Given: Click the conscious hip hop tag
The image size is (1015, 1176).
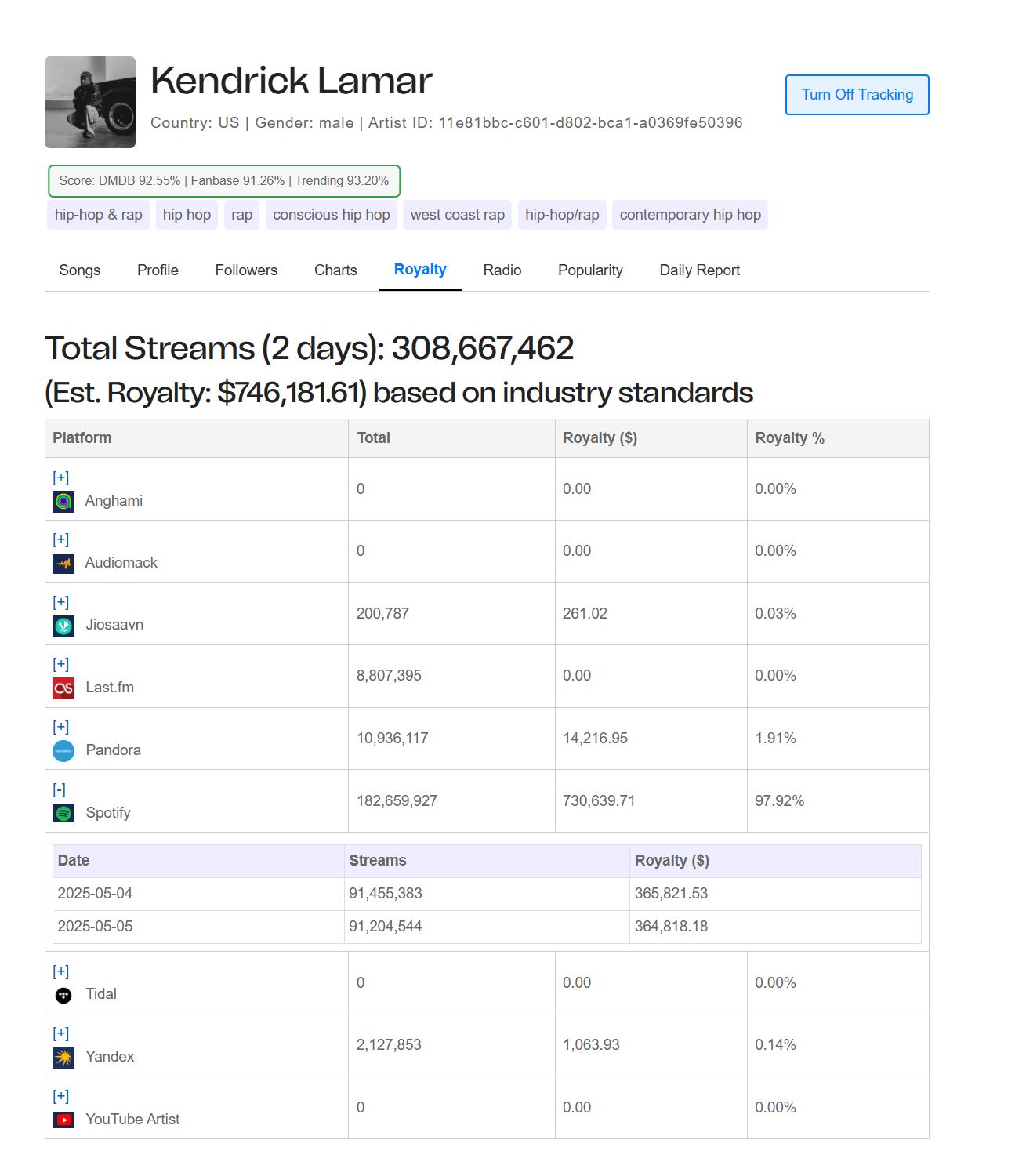Looking at the screenshot, I should [332, 215].
